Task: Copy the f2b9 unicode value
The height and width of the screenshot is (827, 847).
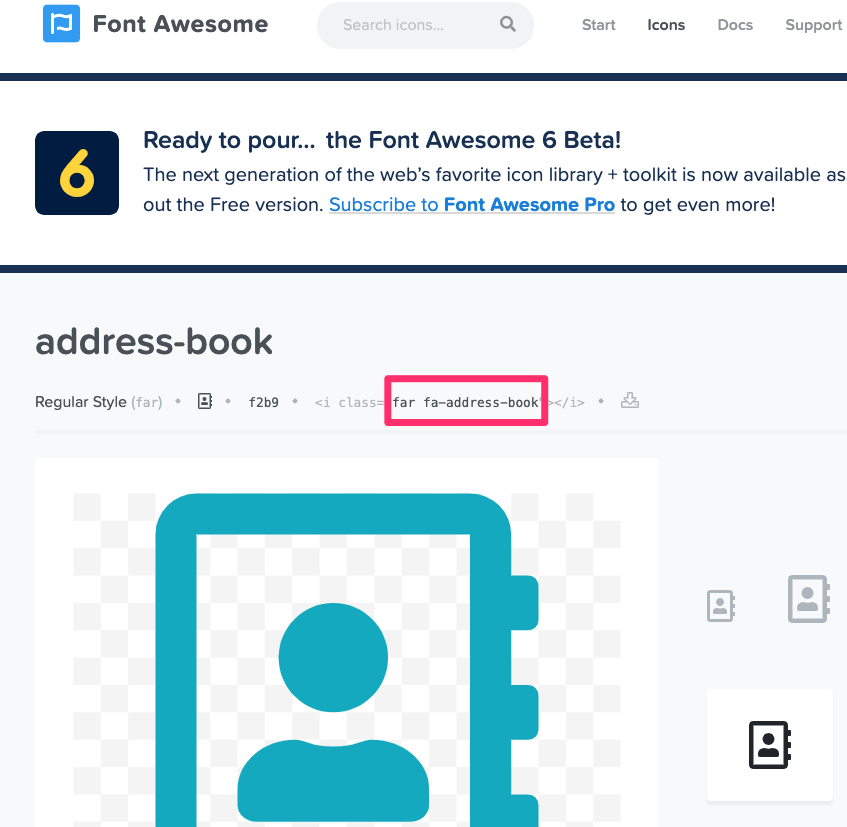Action: (x=263, y=402)
